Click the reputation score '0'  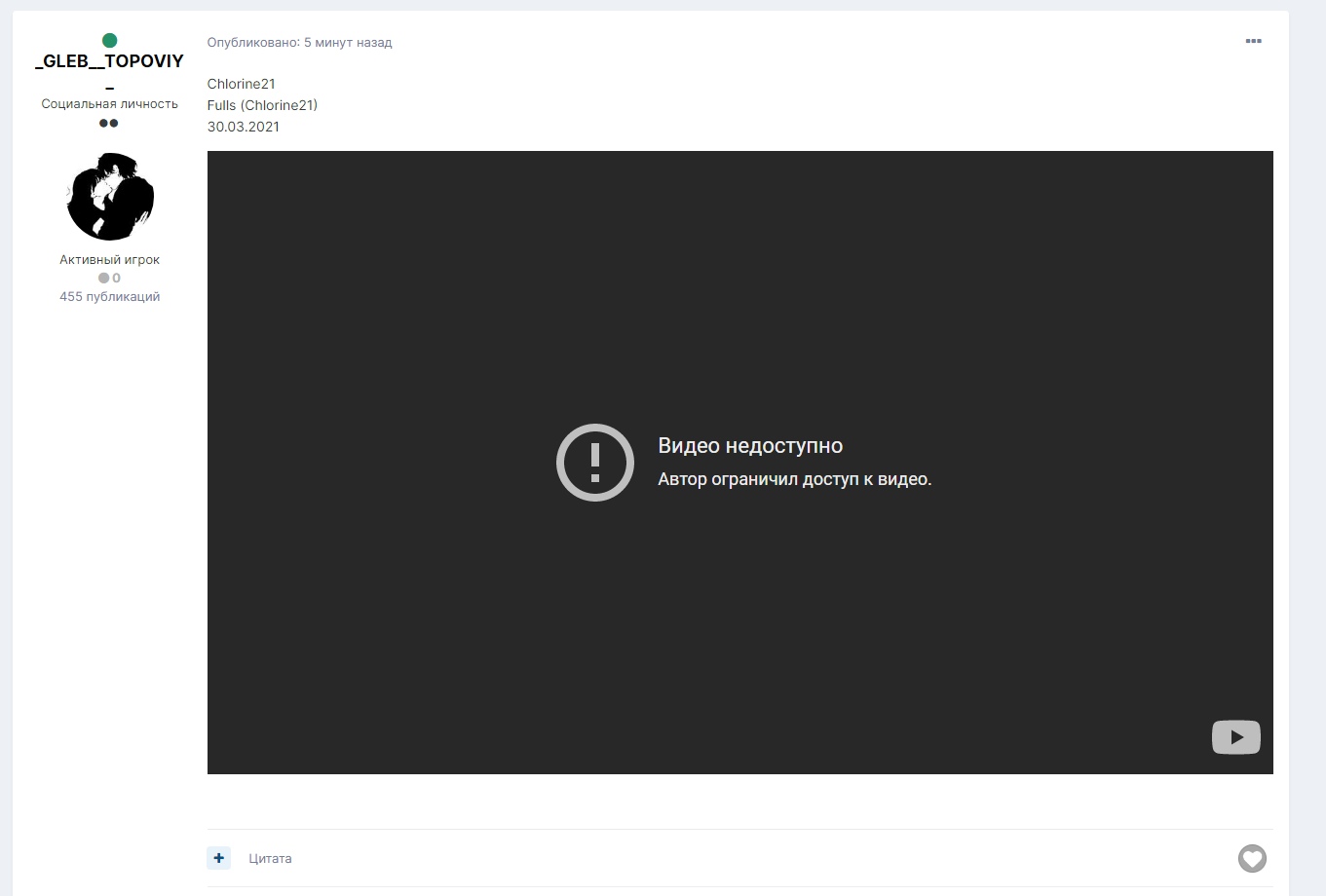coord(110,279)
